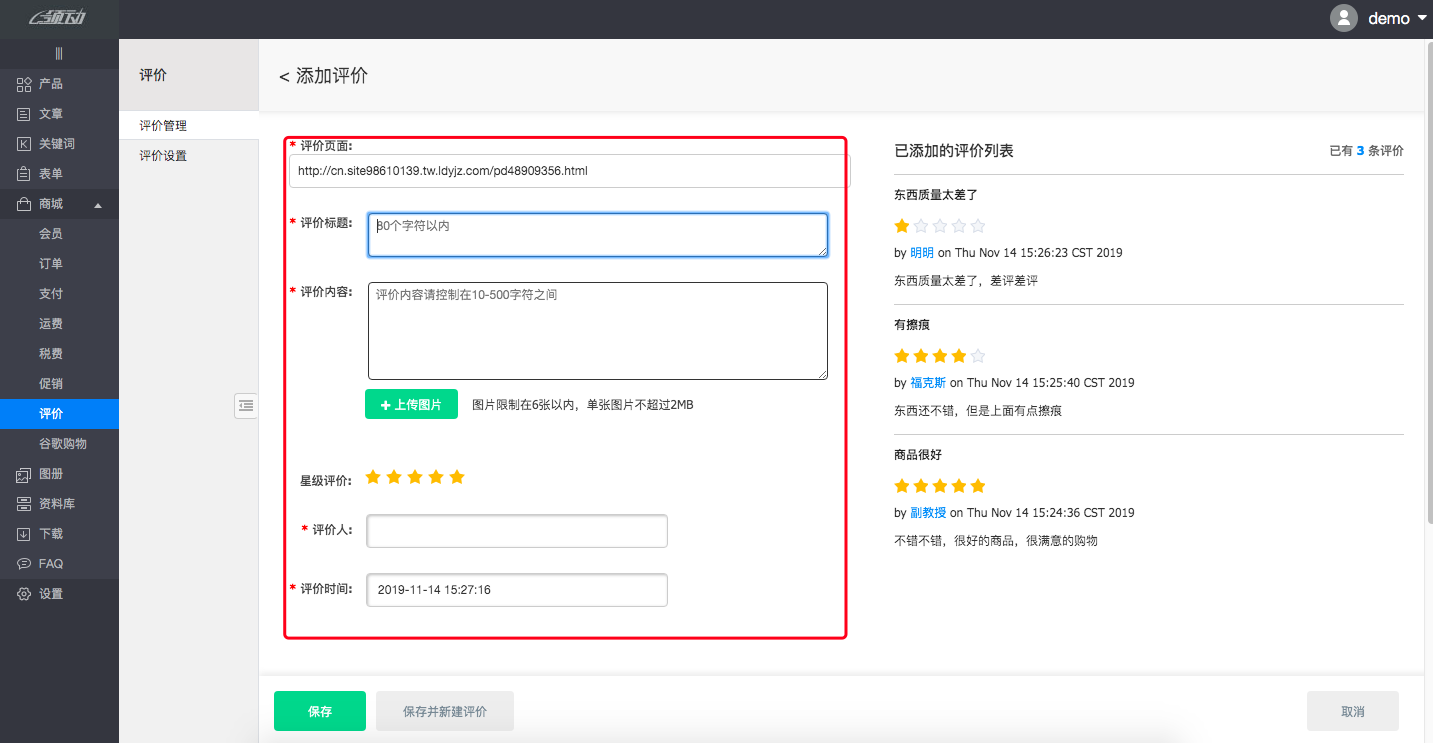Open the FAQ chat bubble icon
Image resolution: width=1433 pixels, height=743 pixels.
click(x=25, y=564)
